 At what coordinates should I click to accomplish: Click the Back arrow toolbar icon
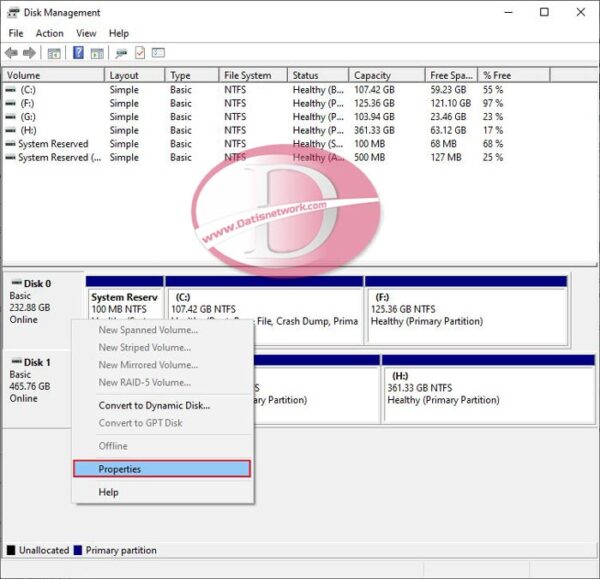tap(11, 53)
